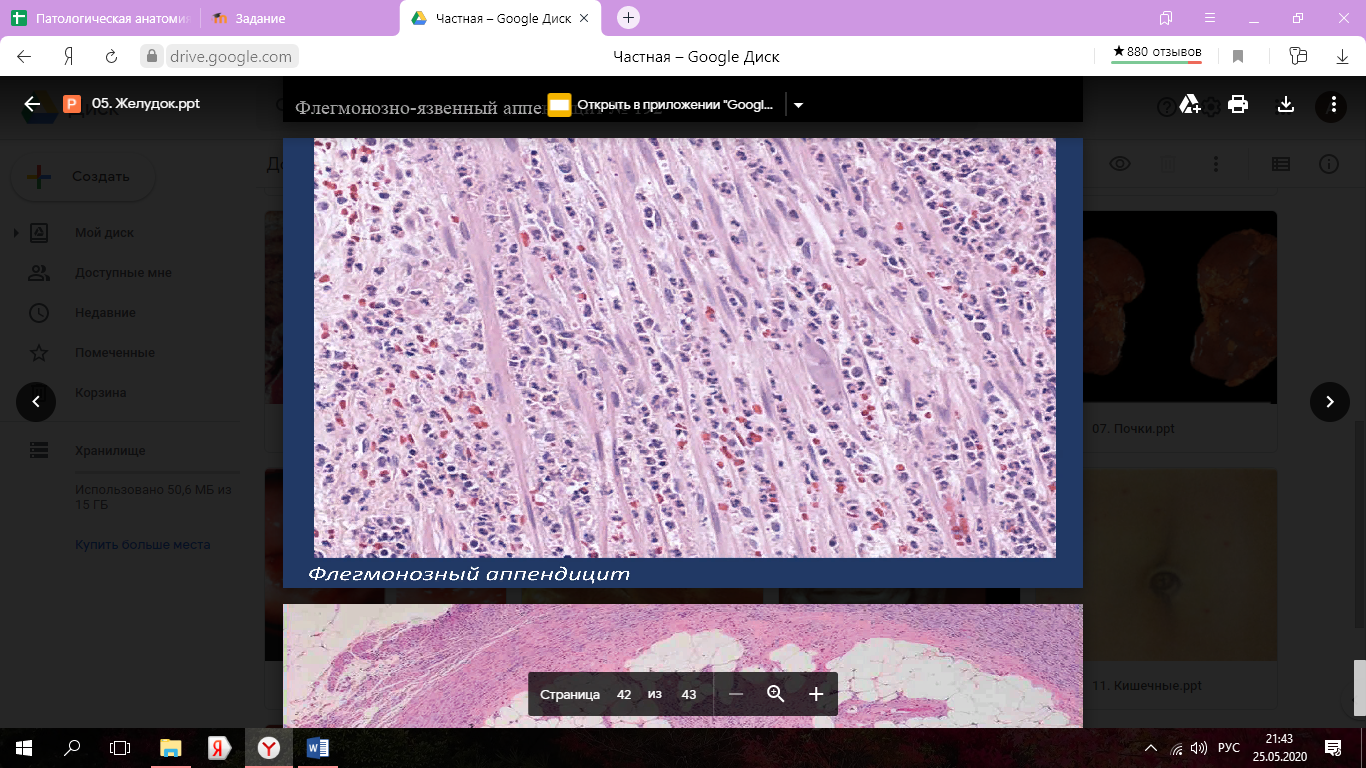Open the browser extensions icon
The width and height of the screenshot is (1366, 768).
coord(1298,57)
